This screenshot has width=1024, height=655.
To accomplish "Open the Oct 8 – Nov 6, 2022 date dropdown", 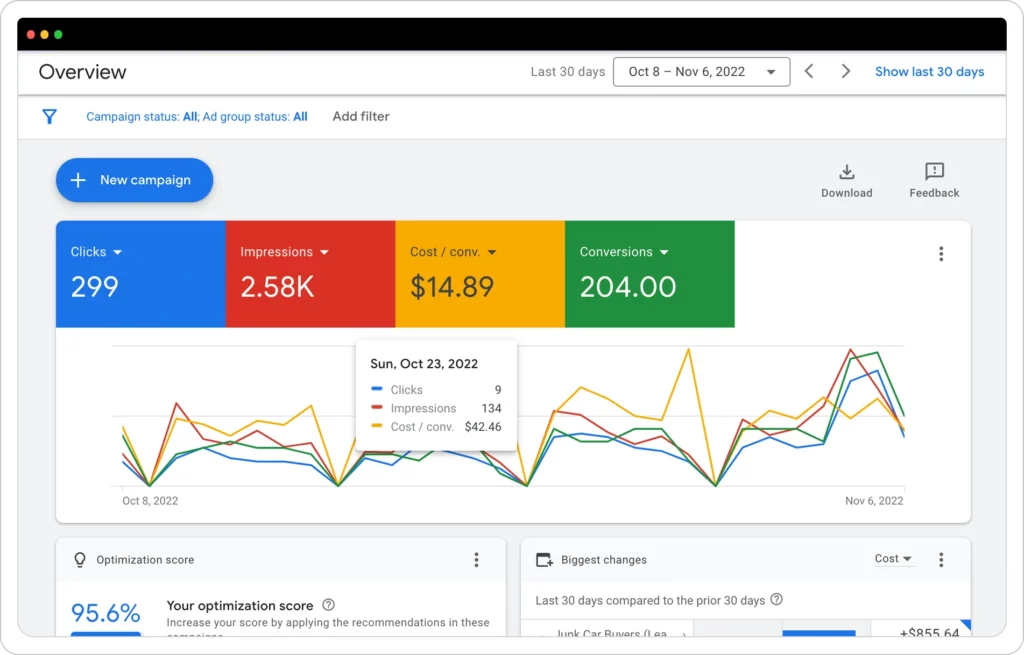I will (701, 72).
